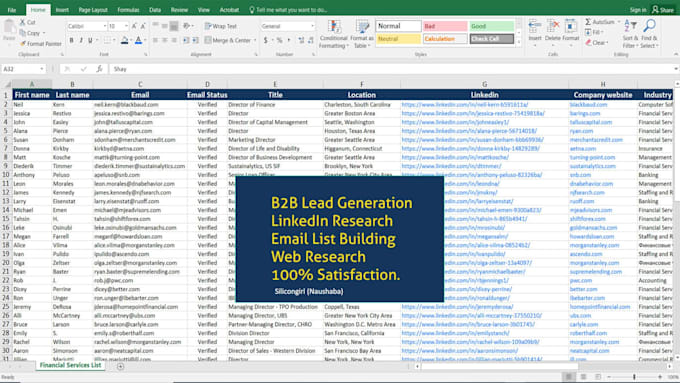The image size is (680, 383).
Task: Toggle Underline formatting
Action: pyautogui.click(x=90, y=40)
